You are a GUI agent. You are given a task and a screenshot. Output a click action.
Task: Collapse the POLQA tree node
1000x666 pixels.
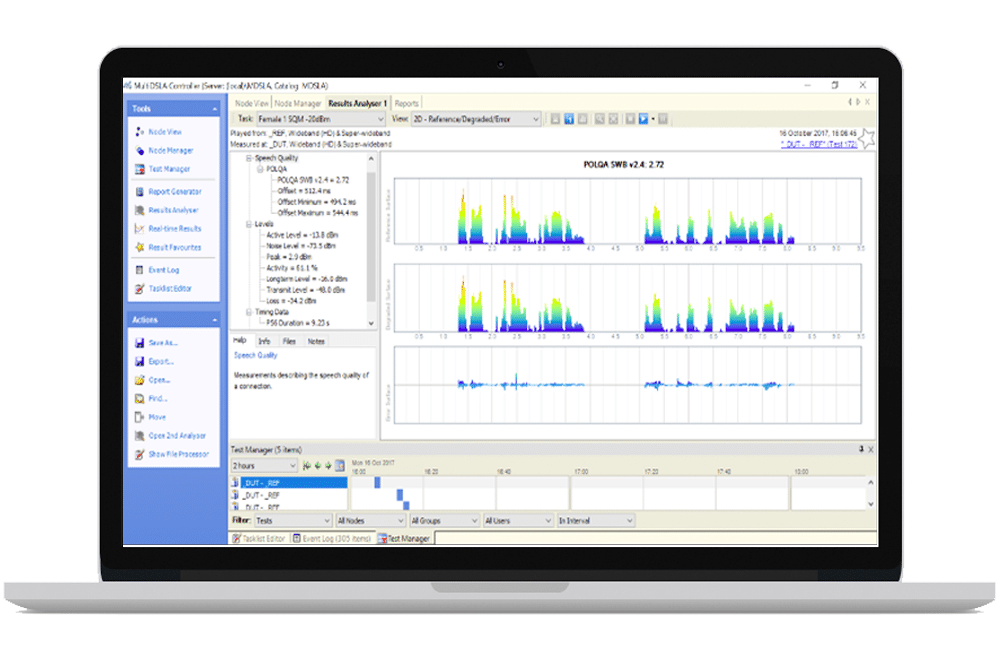pos(260,169)
